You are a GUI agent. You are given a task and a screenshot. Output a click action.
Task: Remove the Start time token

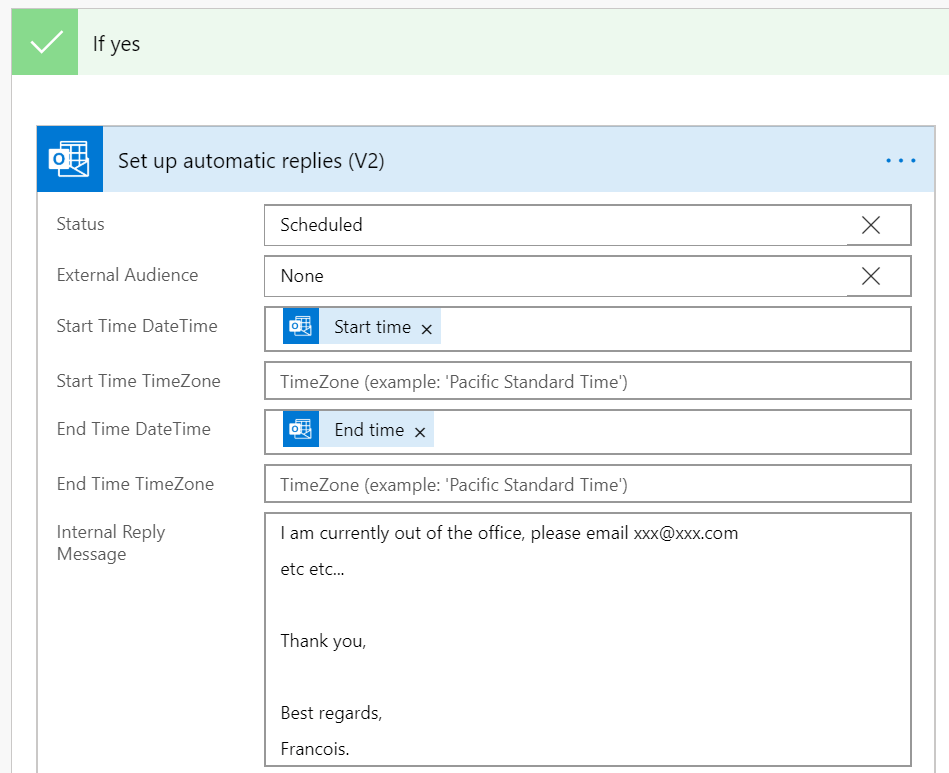point(426,329)
